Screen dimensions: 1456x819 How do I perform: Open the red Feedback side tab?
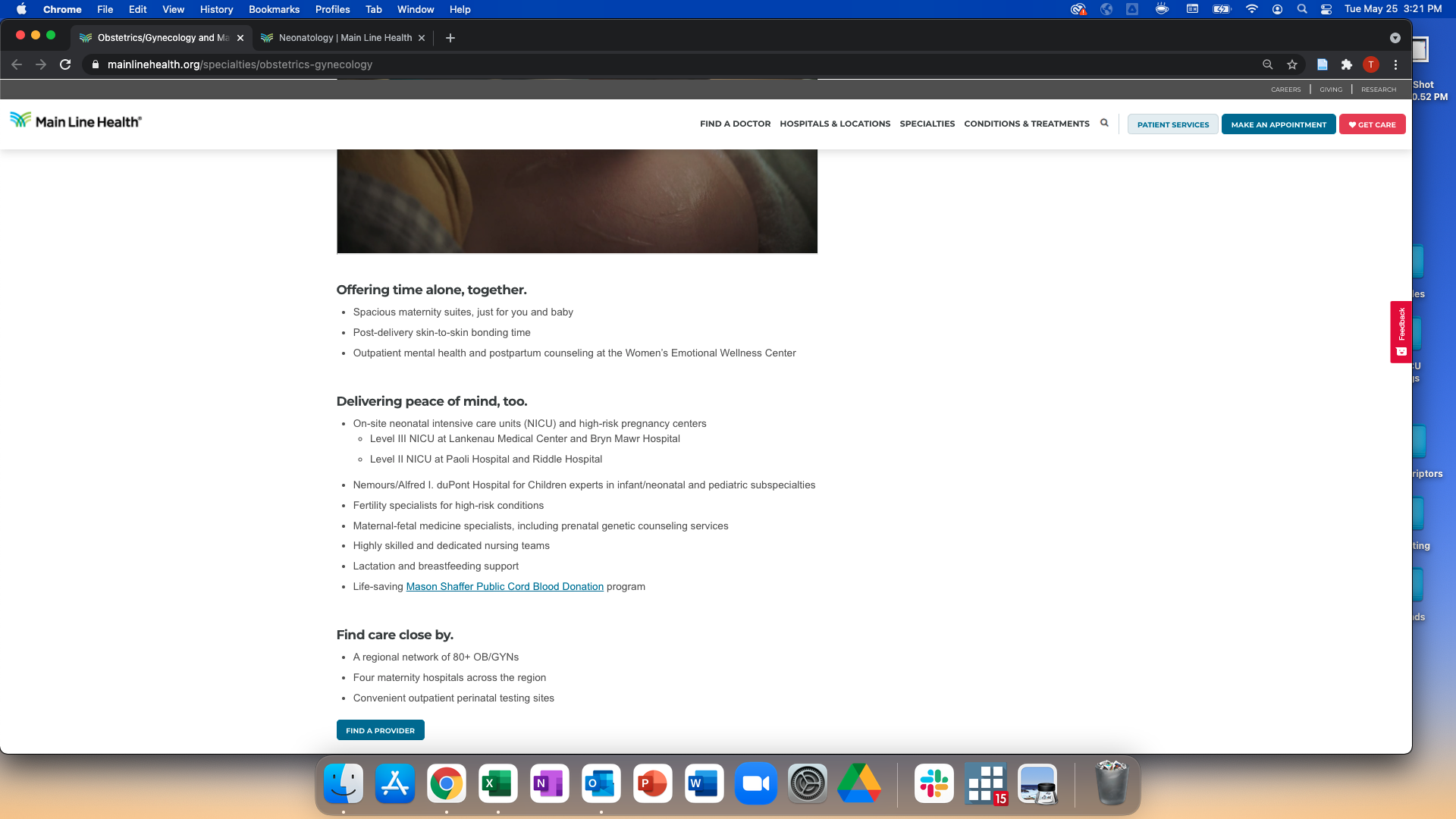[x=1401, y=331]
